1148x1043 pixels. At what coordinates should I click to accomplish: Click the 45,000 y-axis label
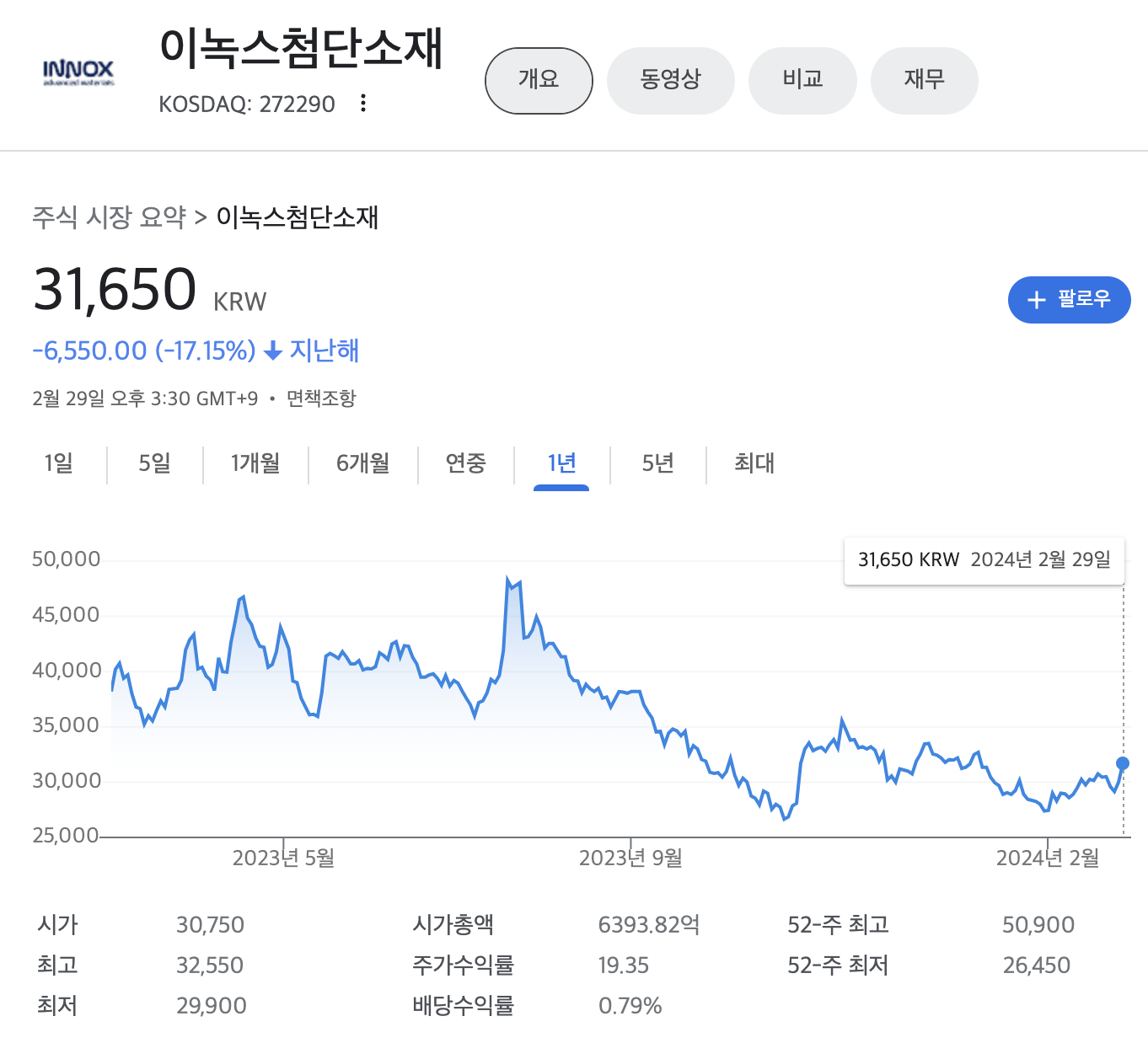66,615
